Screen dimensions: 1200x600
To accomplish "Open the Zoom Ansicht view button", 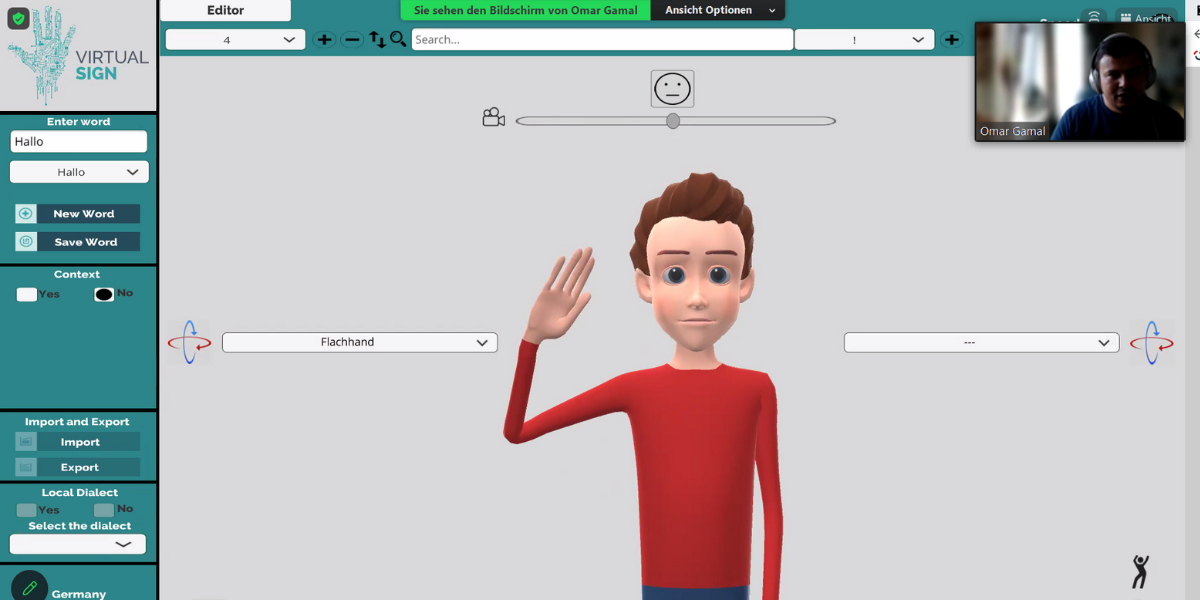I will coord(1145,18).
